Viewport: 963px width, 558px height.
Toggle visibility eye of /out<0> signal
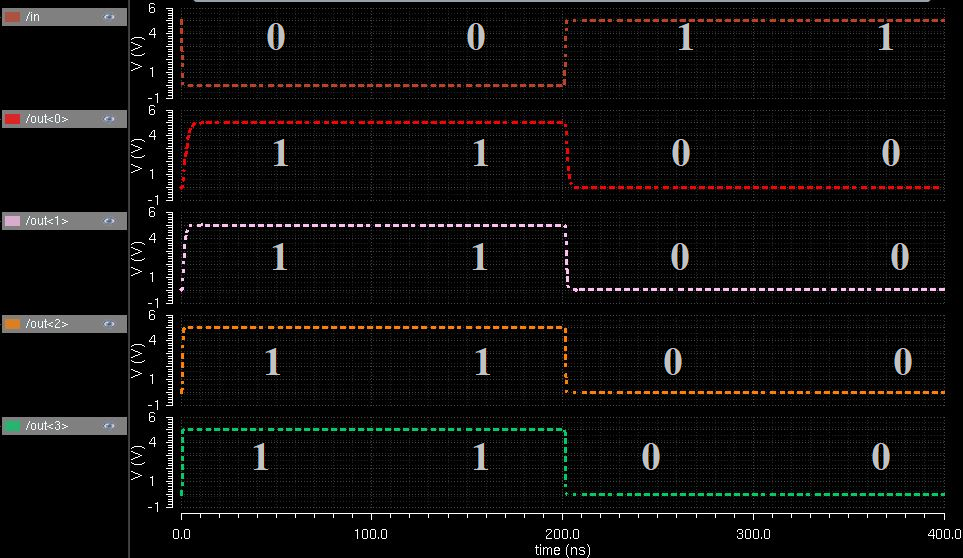click(109, 119)
